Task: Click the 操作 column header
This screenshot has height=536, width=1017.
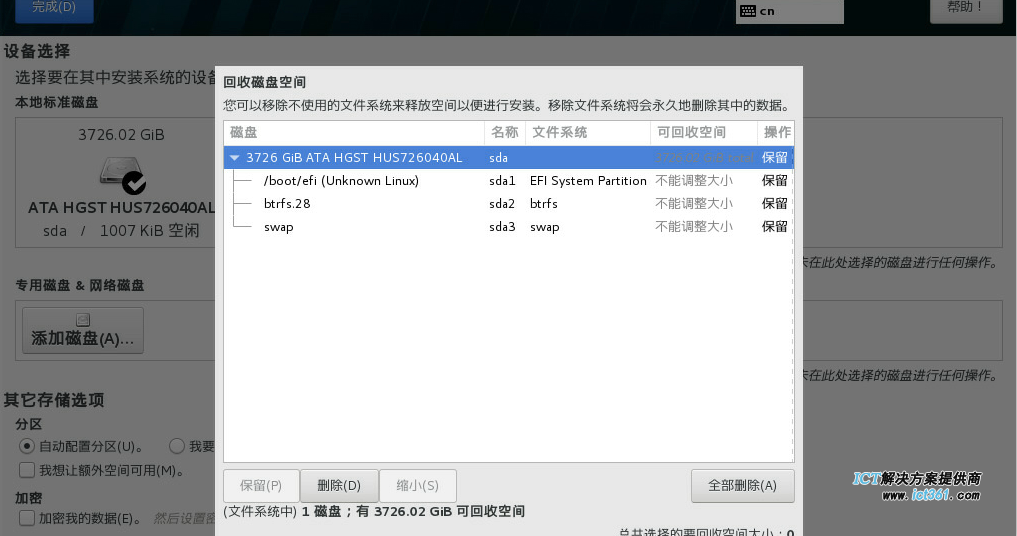Action: (776, 132)
